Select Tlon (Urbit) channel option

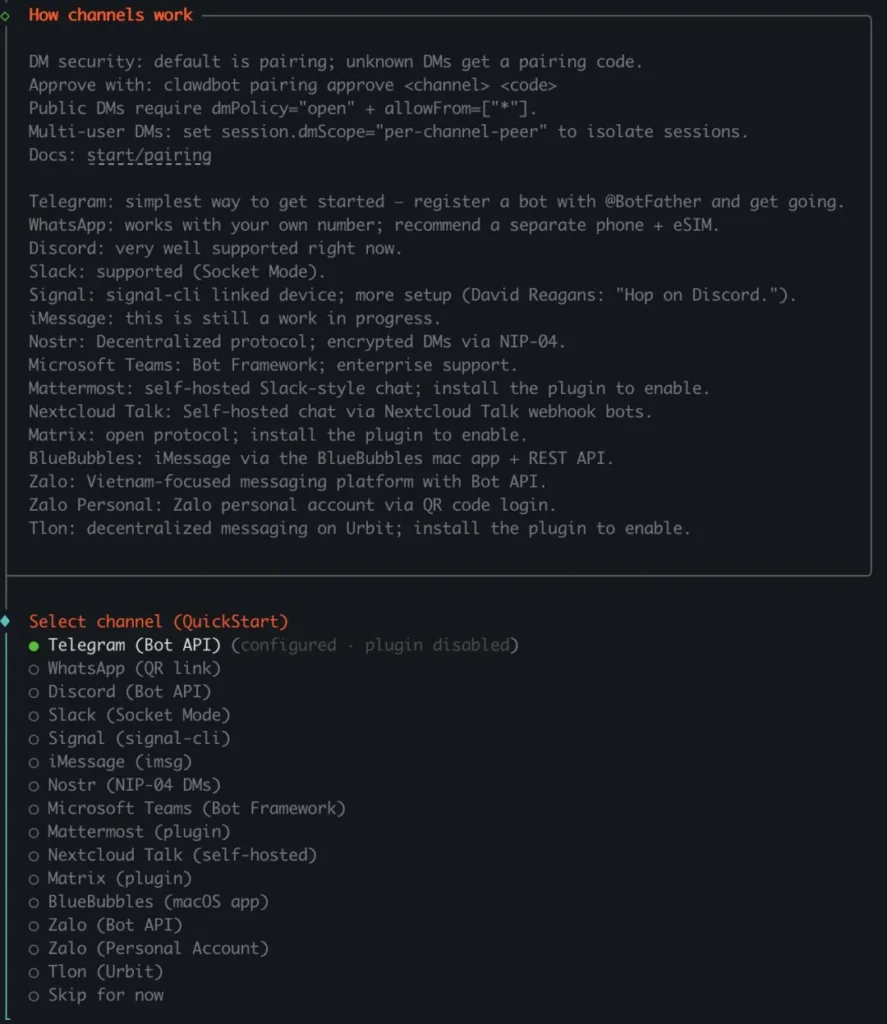point(105,971)
